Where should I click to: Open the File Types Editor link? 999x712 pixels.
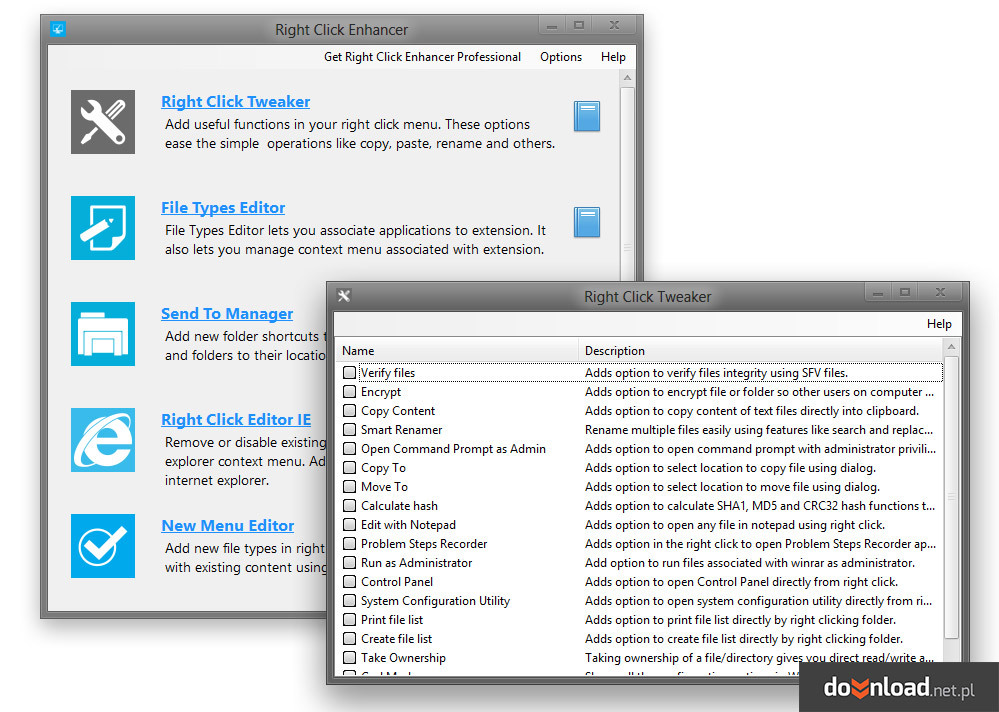click(x=223, y=208)
